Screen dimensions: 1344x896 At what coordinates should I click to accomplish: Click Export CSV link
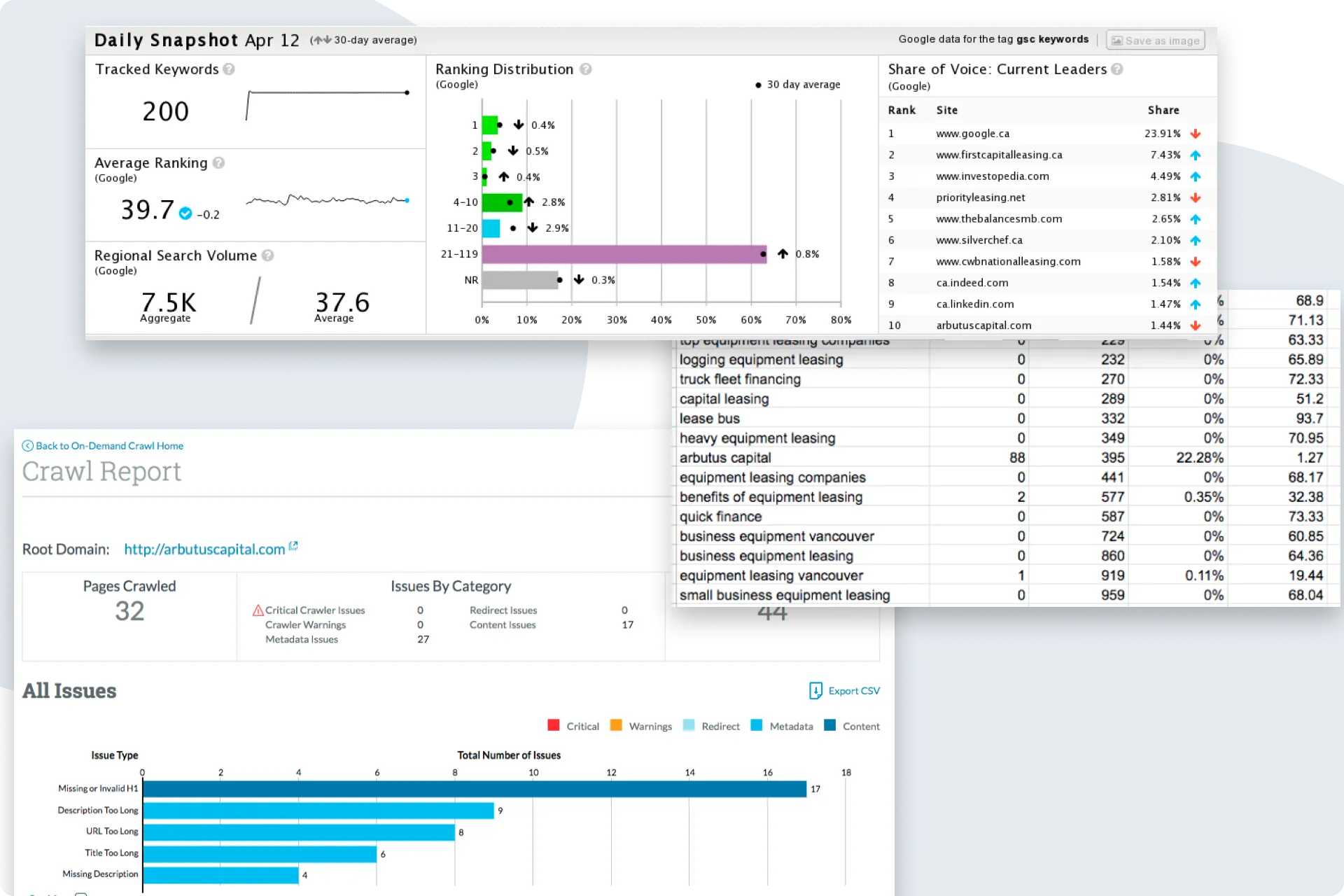[x=854, y=691]
